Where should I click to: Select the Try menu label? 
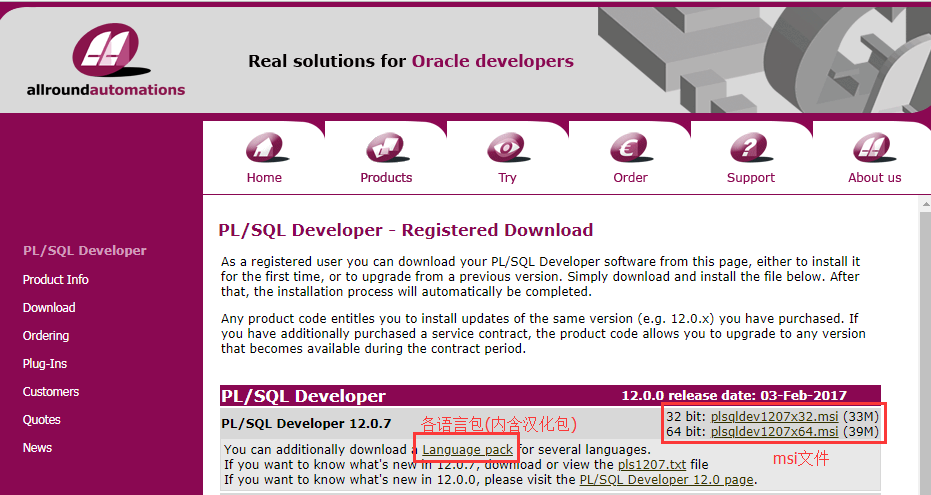tap(508, 178)
